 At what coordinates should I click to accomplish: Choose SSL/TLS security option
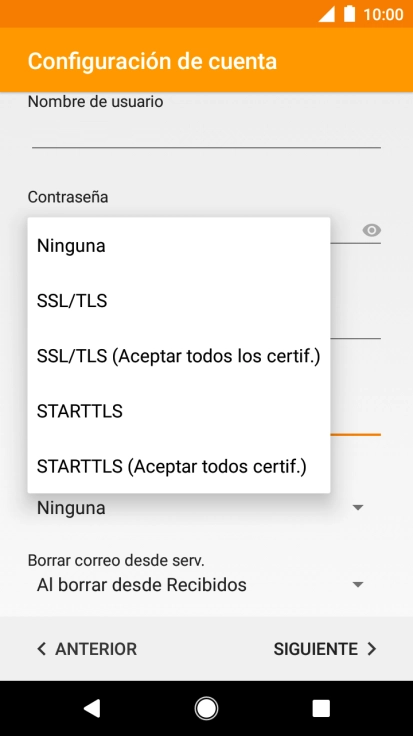(179, 300)
